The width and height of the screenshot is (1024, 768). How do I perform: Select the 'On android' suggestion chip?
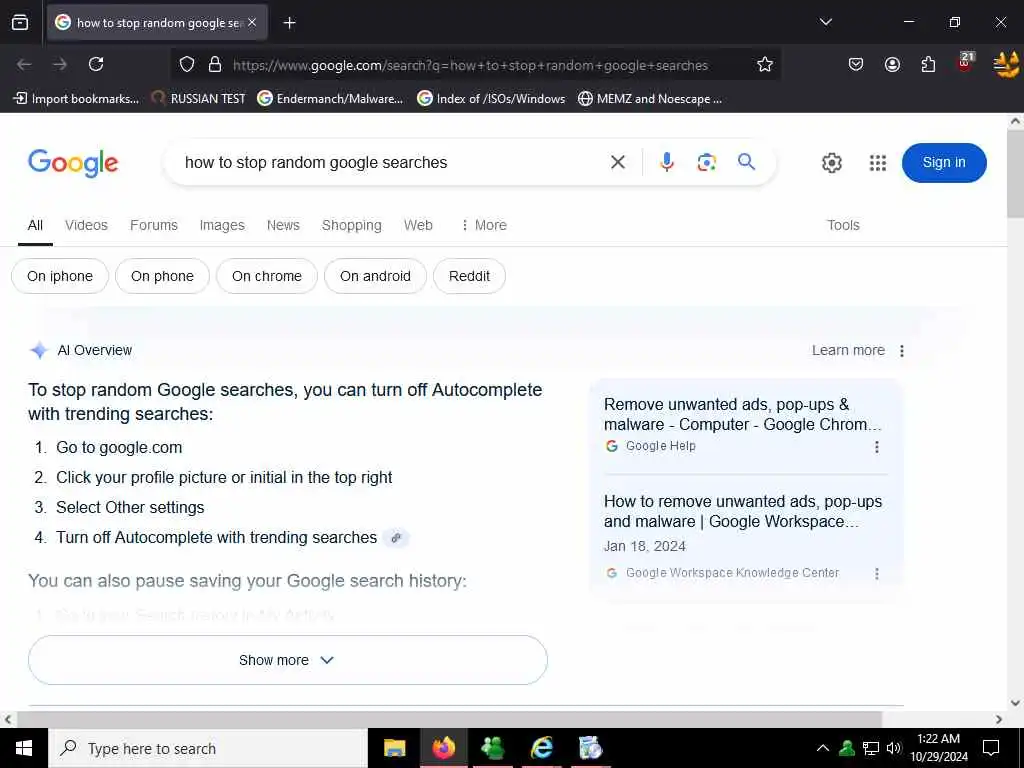pos(375,276)
